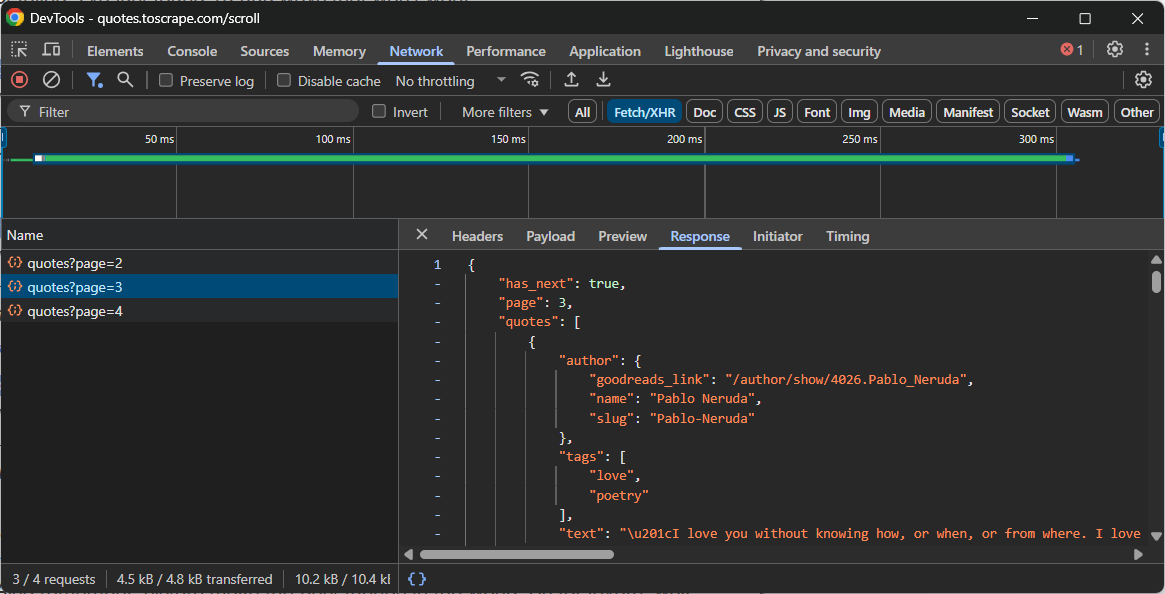The image size is (1165, 594).
Task: Select the quotes?page=4 request
Action: pyautogui.click(x=199, y=311)
